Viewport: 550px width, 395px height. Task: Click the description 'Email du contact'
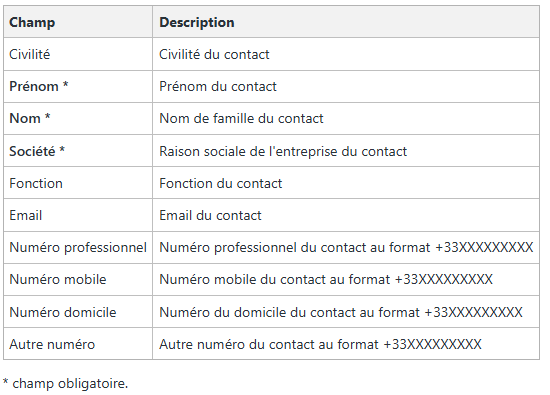point(210,215)
